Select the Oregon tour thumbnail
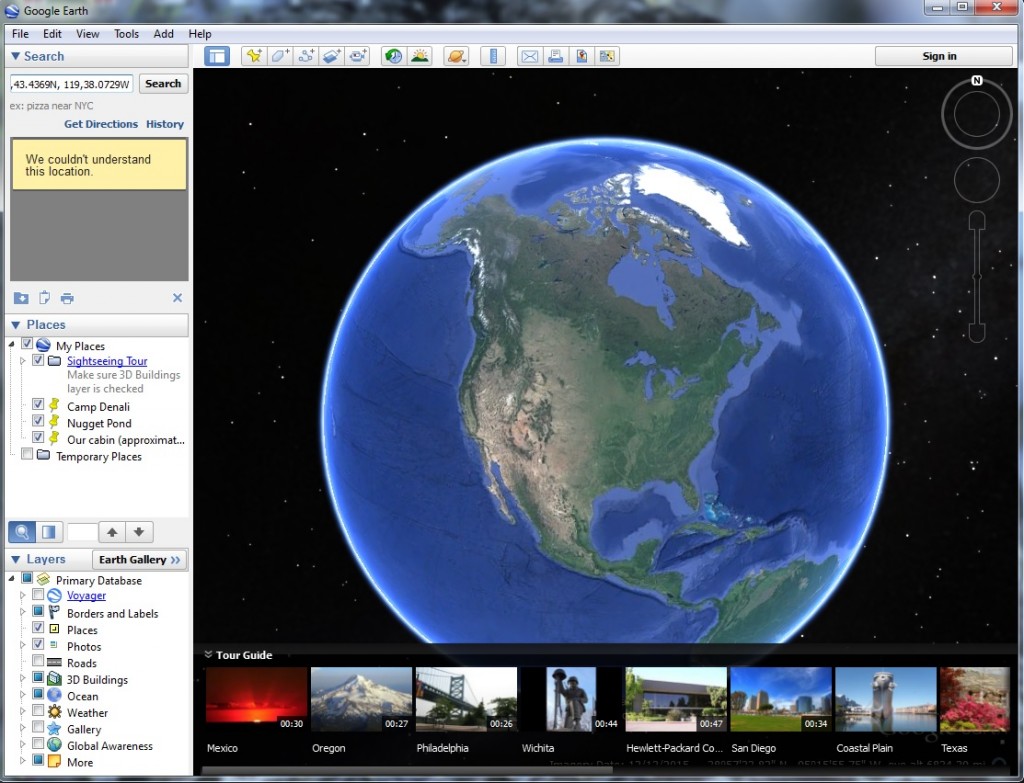 [361, 697]
